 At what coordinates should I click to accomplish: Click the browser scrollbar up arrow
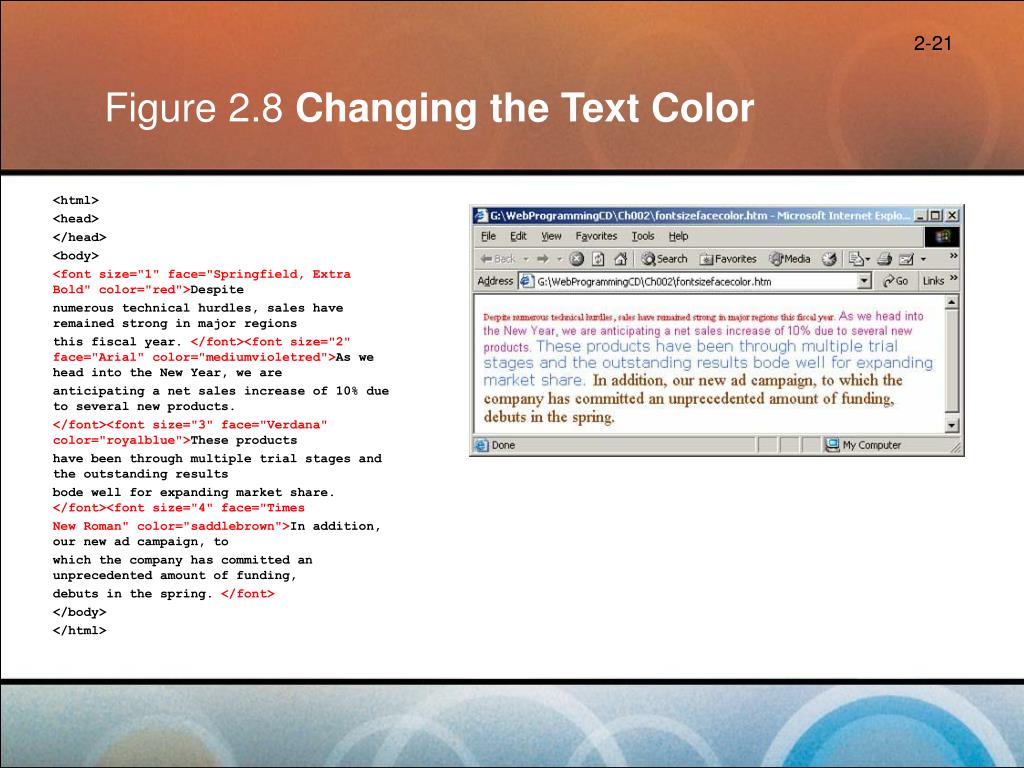pyautogui.click(x=952, y=302)
